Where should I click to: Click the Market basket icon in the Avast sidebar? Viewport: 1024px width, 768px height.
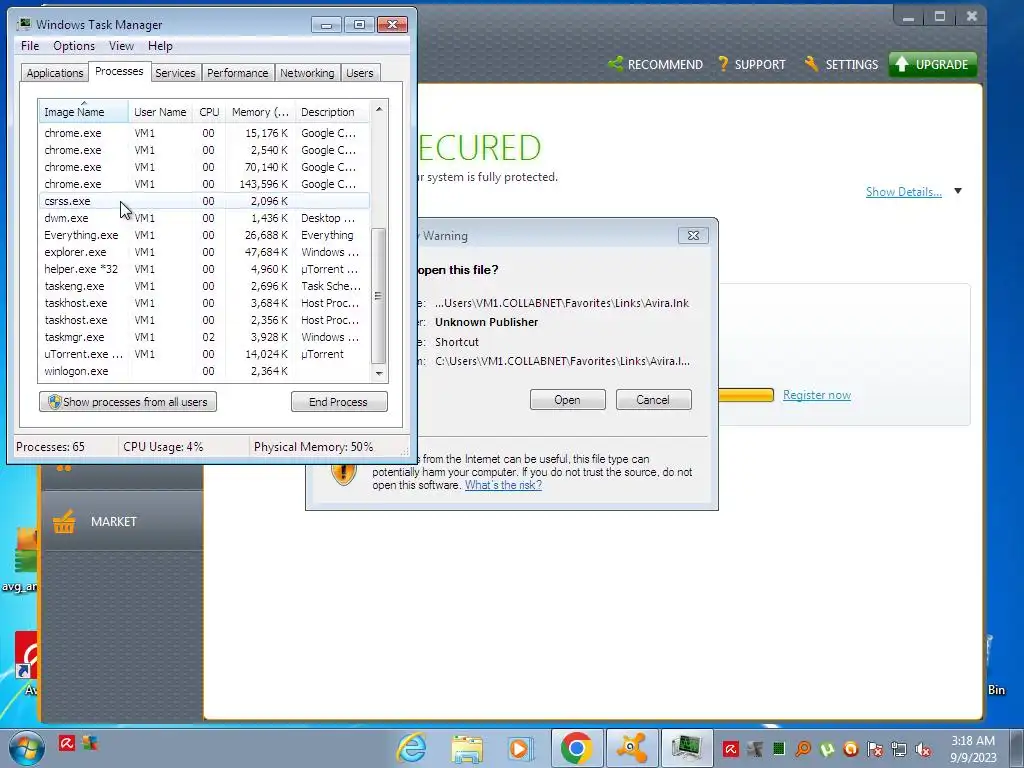(64, 522)
